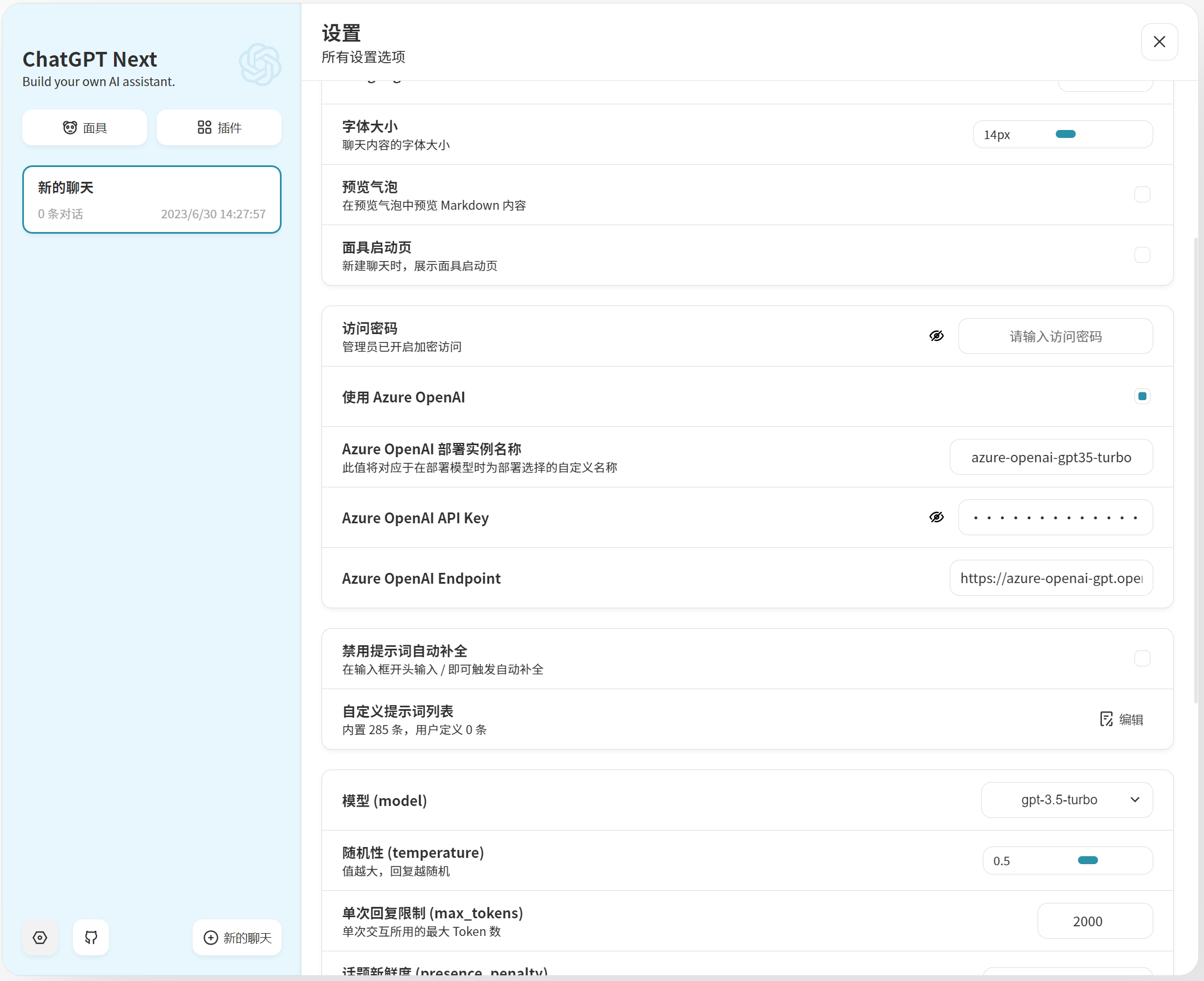This screenshot has width=1204, height=981.
Task: Enable the preview bubble checkbox
Action: [x=1142, y=194]
